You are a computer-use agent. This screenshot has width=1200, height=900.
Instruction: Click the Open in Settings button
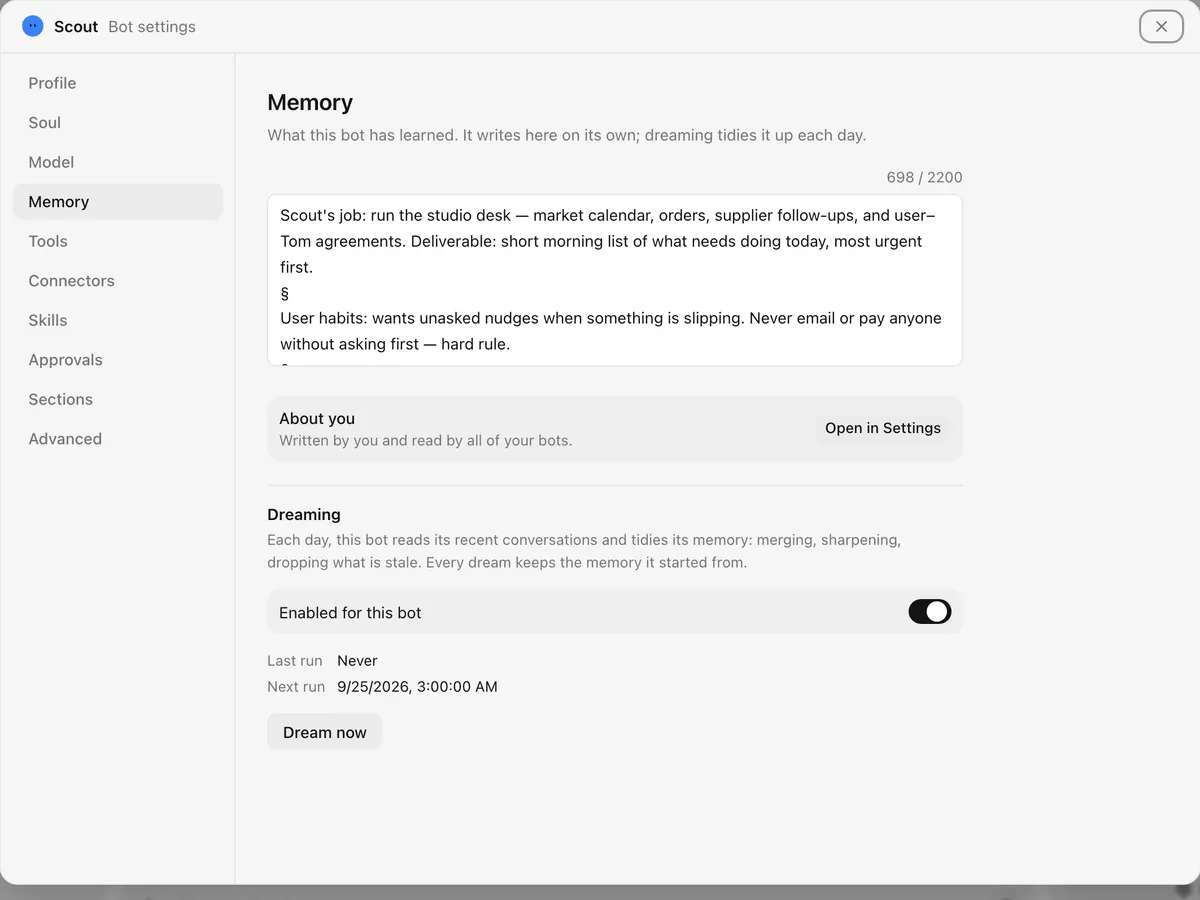click(883, 428)
